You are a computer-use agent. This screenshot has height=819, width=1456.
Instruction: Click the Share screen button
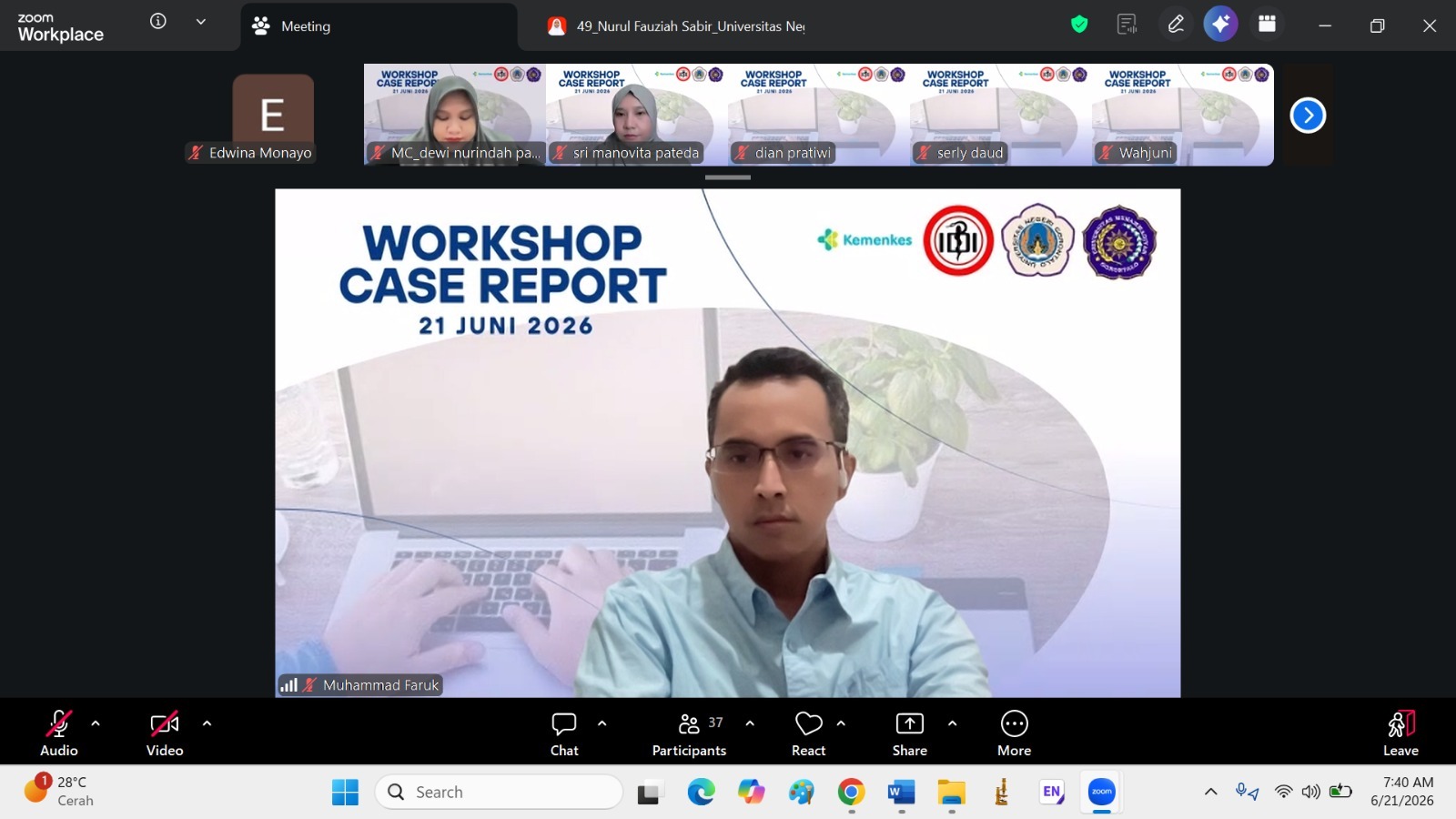[909, 733]
